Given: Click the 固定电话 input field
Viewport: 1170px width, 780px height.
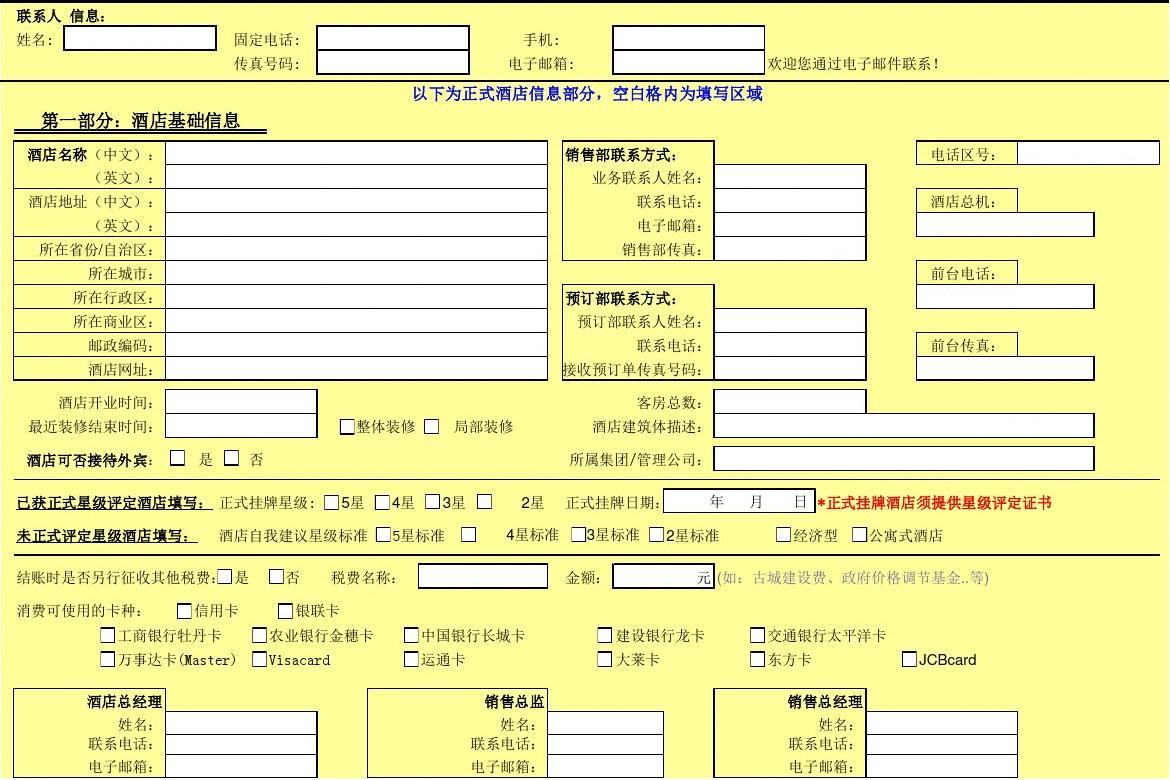Looking at the screenshot, I should pos(393,38).
